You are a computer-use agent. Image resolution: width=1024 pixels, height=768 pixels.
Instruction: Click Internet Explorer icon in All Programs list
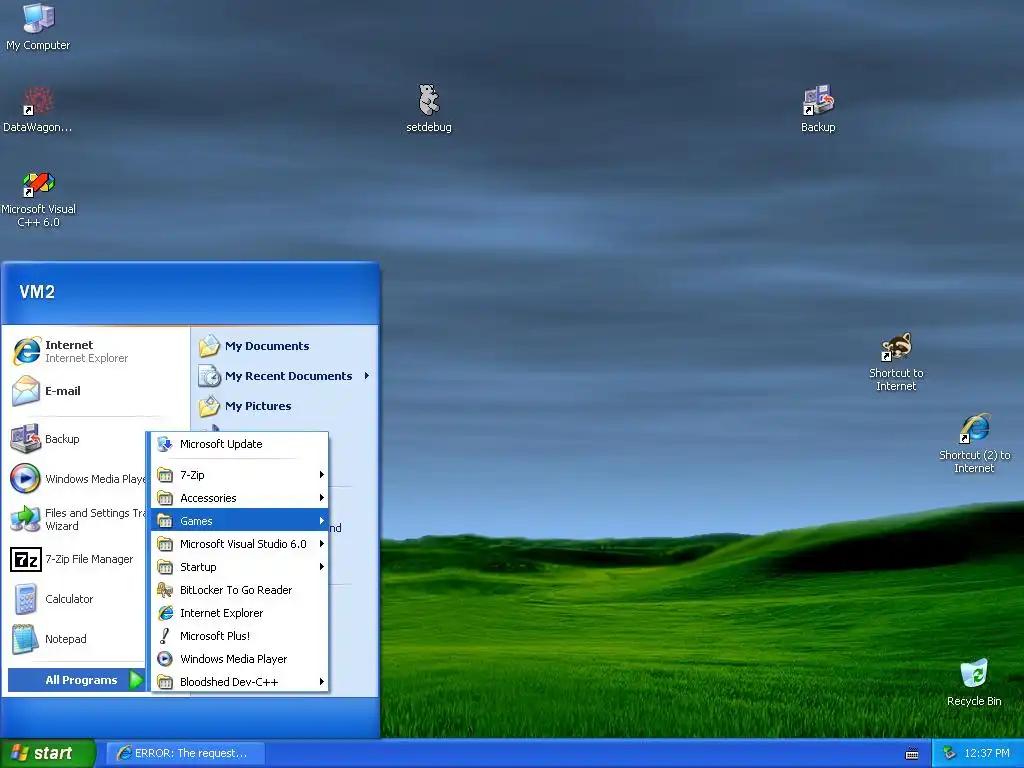(x=165, y=613)
